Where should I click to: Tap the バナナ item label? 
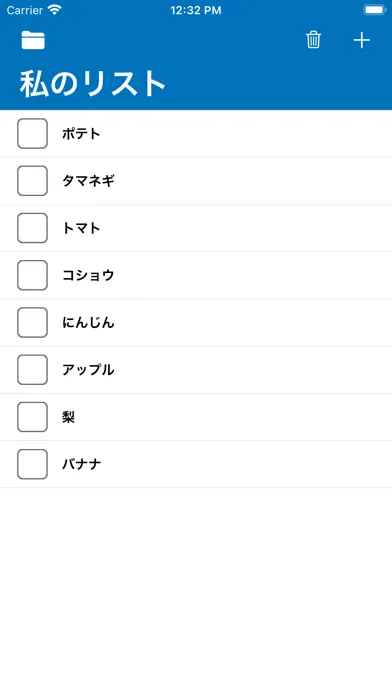tap(81, 464)
